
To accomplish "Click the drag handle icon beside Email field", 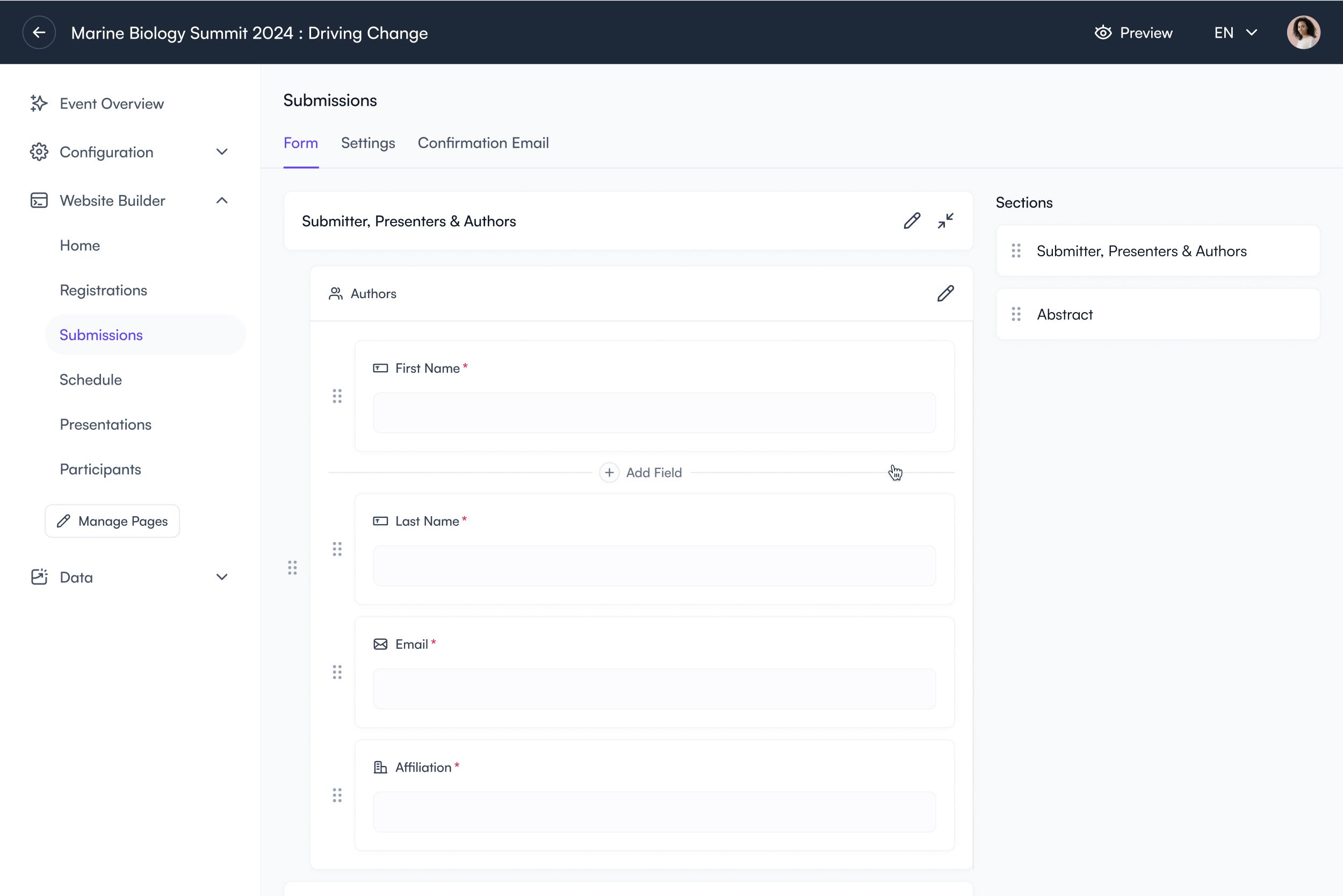I will point(337,671).
